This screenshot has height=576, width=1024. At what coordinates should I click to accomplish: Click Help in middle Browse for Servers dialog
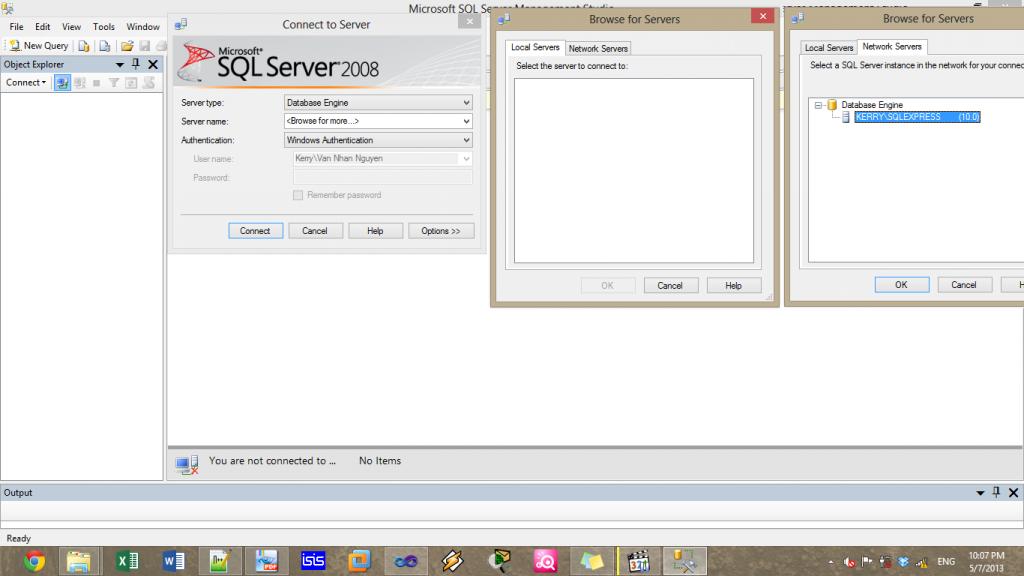(x=733, y=285)
